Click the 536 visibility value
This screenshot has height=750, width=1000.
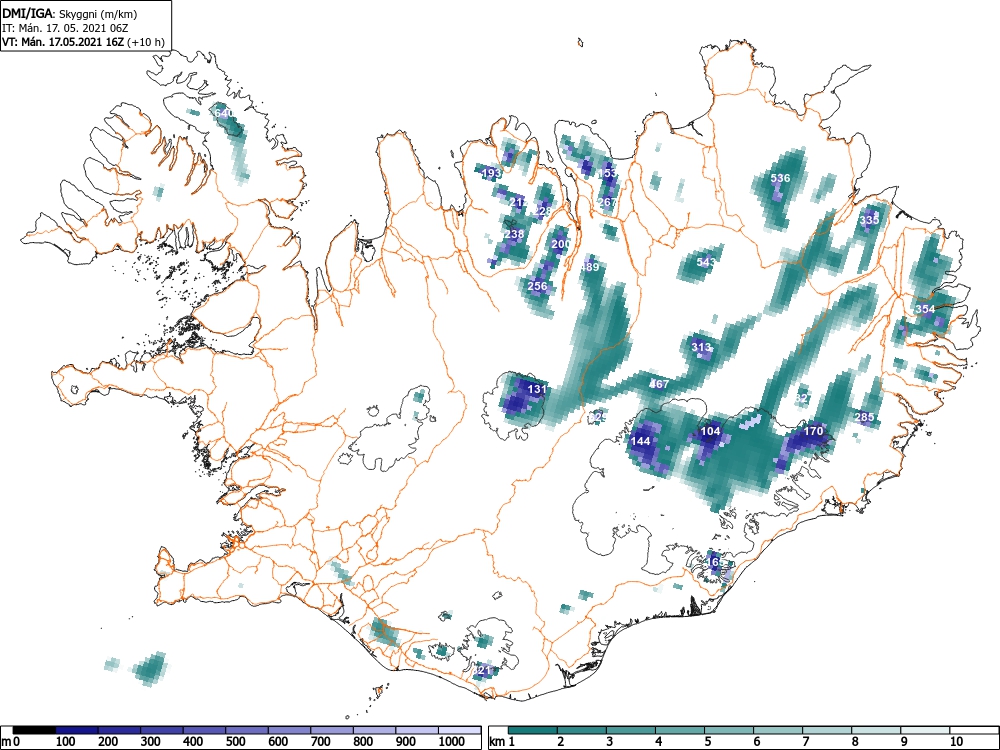(781, 178)
